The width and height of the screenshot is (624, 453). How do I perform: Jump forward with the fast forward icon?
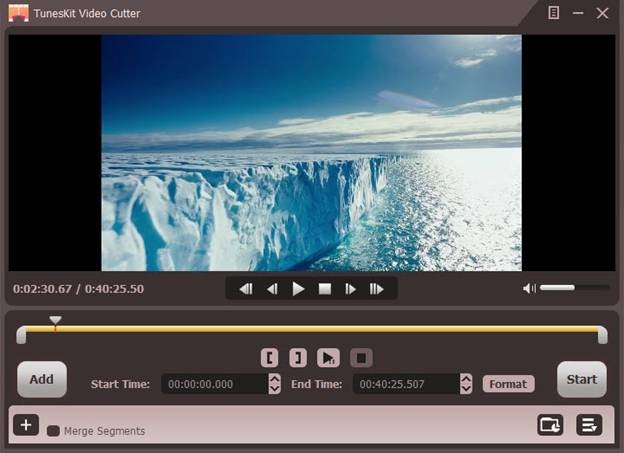[x=377, y=289]
